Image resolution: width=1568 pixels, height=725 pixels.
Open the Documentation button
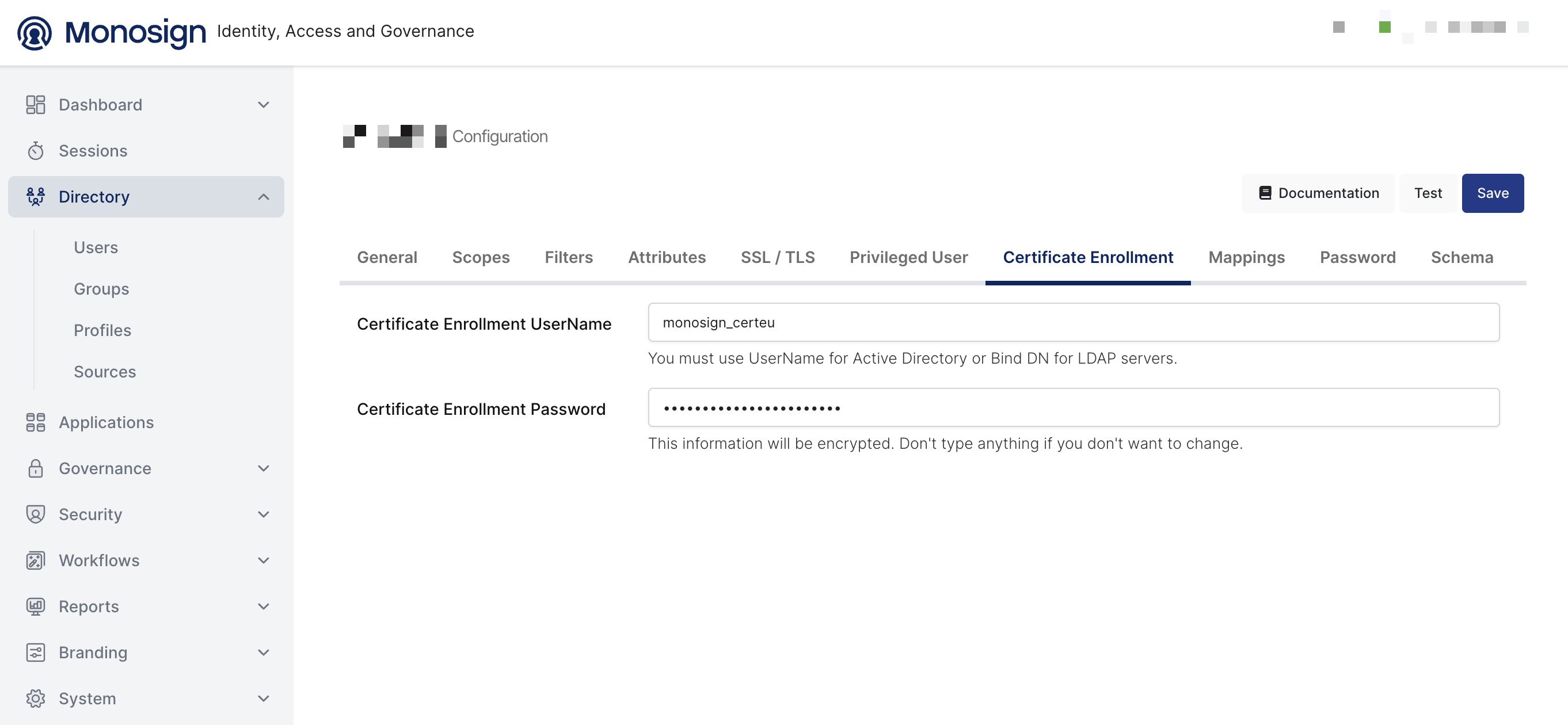tap(1318, 193)
